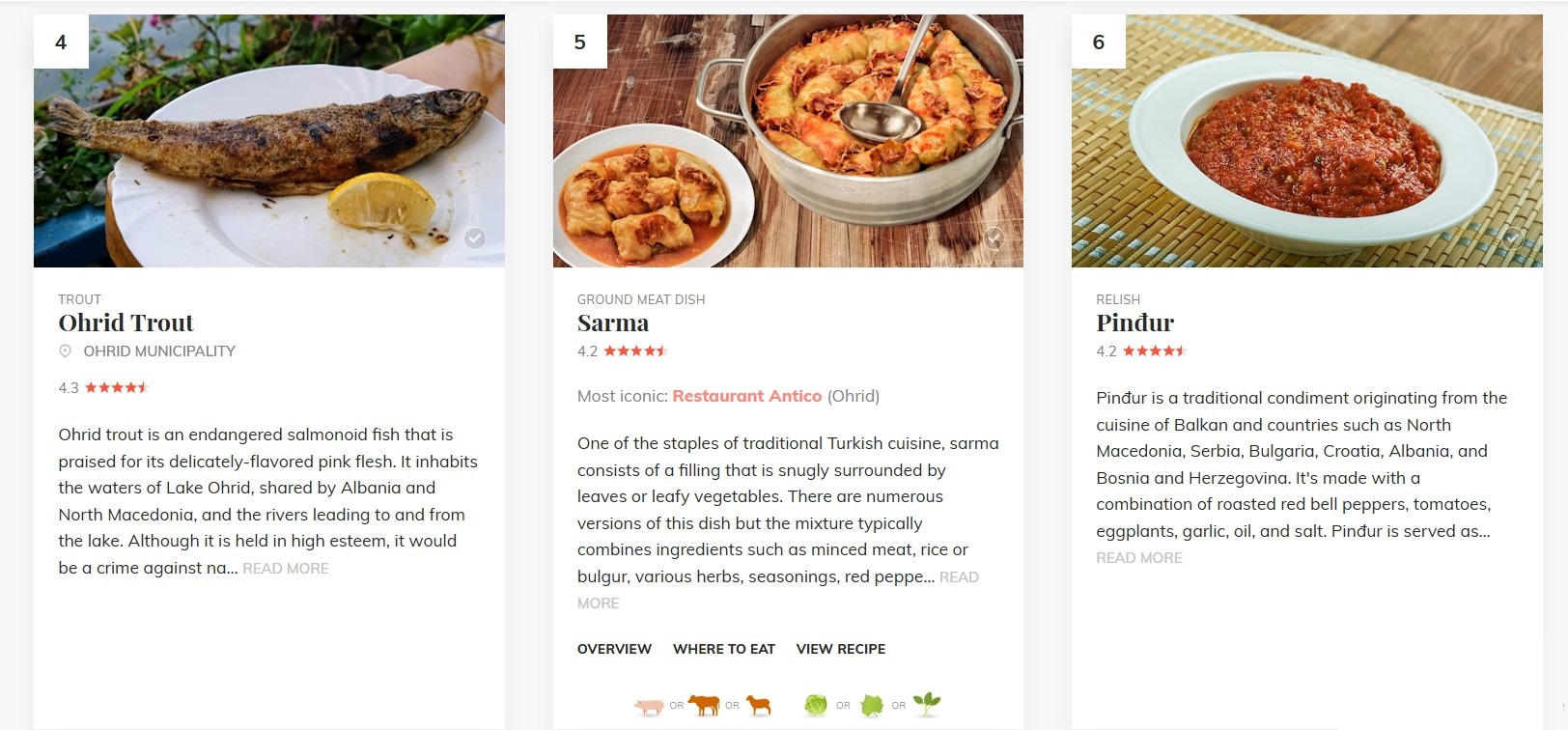Open the Ohrid Trout fish photo

click(x=268, y=141)
